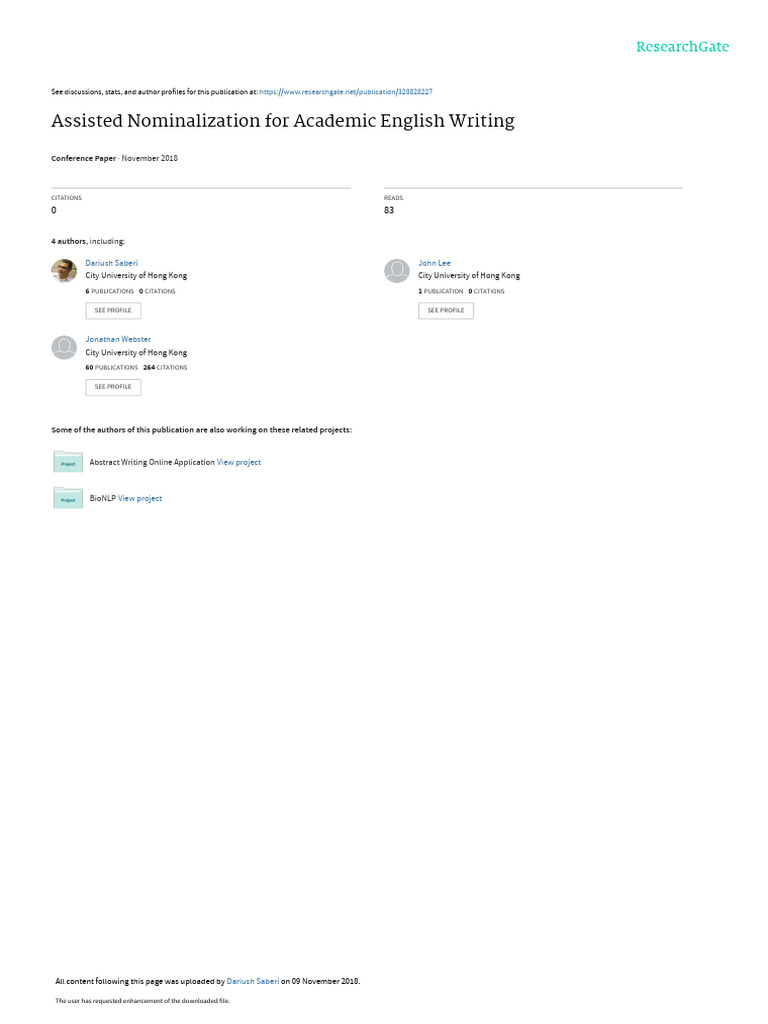This screenshot has height=1024, width=768.
Task: Click Jonathan Webster's avatar placeholder icon
Action: click(x=64, y=347)
